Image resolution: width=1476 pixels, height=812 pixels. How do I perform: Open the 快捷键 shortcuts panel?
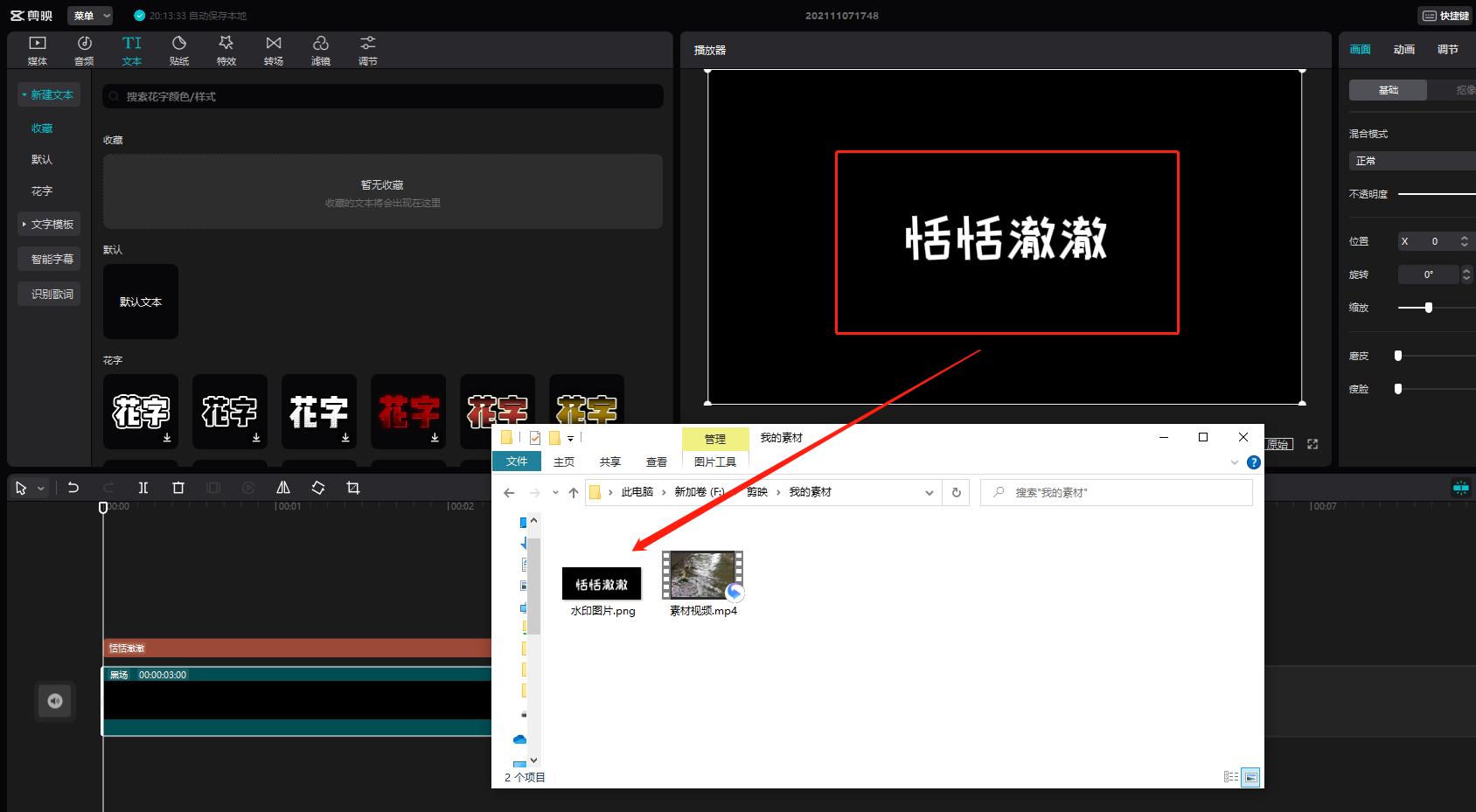1445,15
